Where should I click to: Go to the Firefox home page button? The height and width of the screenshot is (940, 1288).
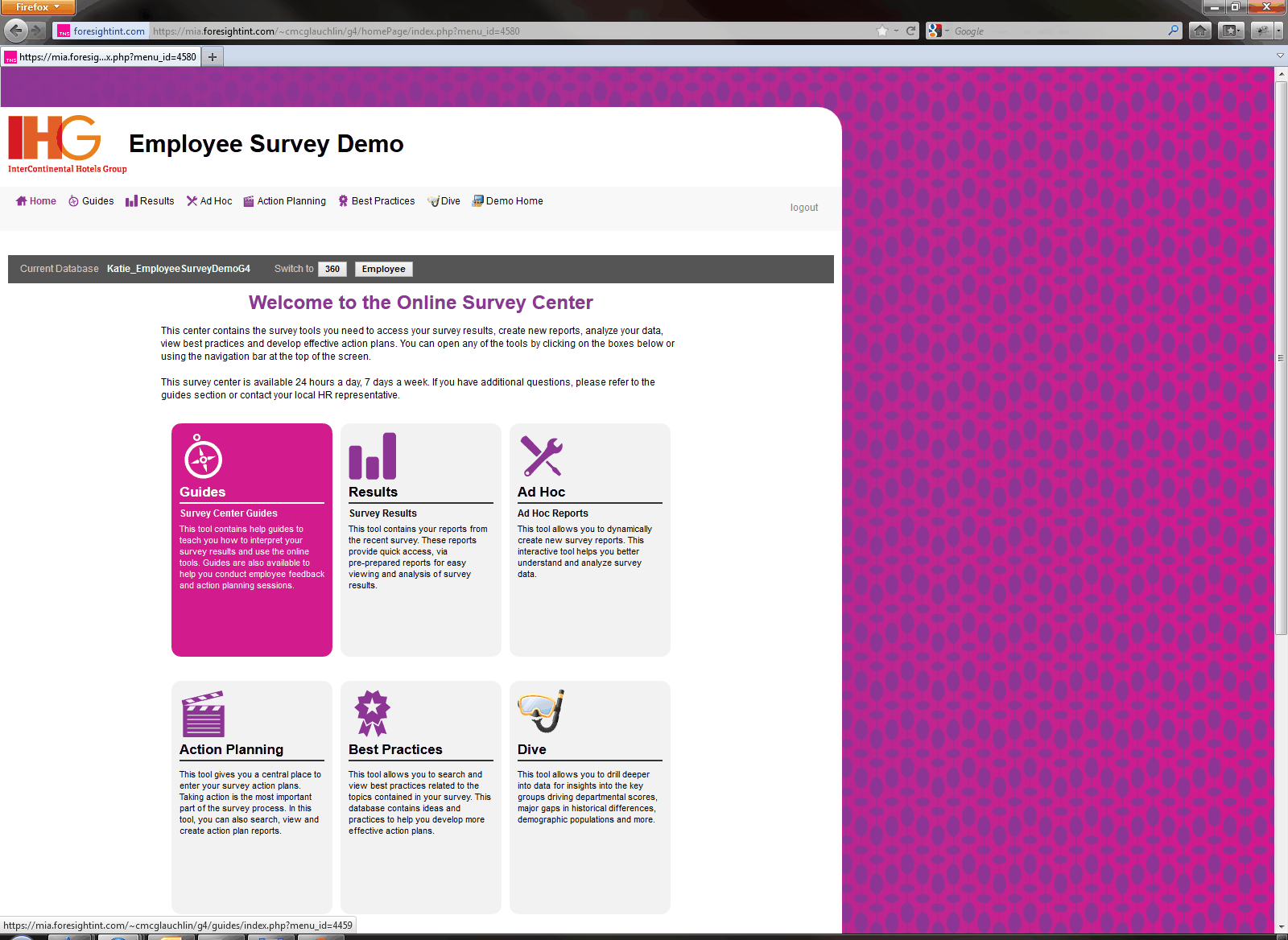click(x=1199, y=31)
